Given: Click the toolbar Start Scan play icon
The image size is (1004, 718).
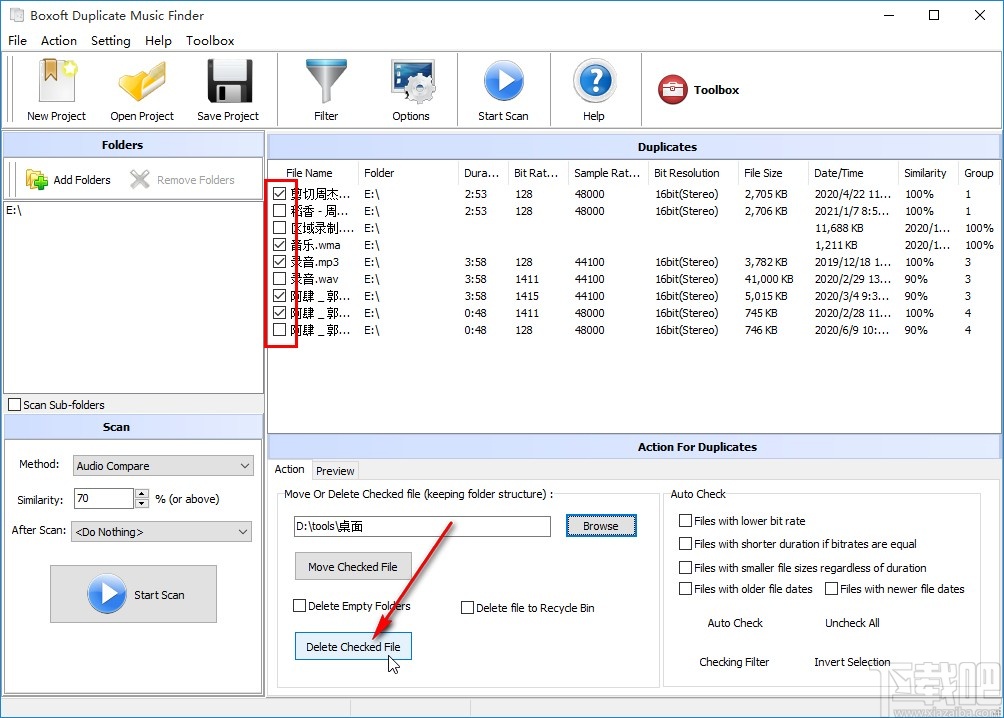Looking at the screenshot, I should [x=503, y=81].
